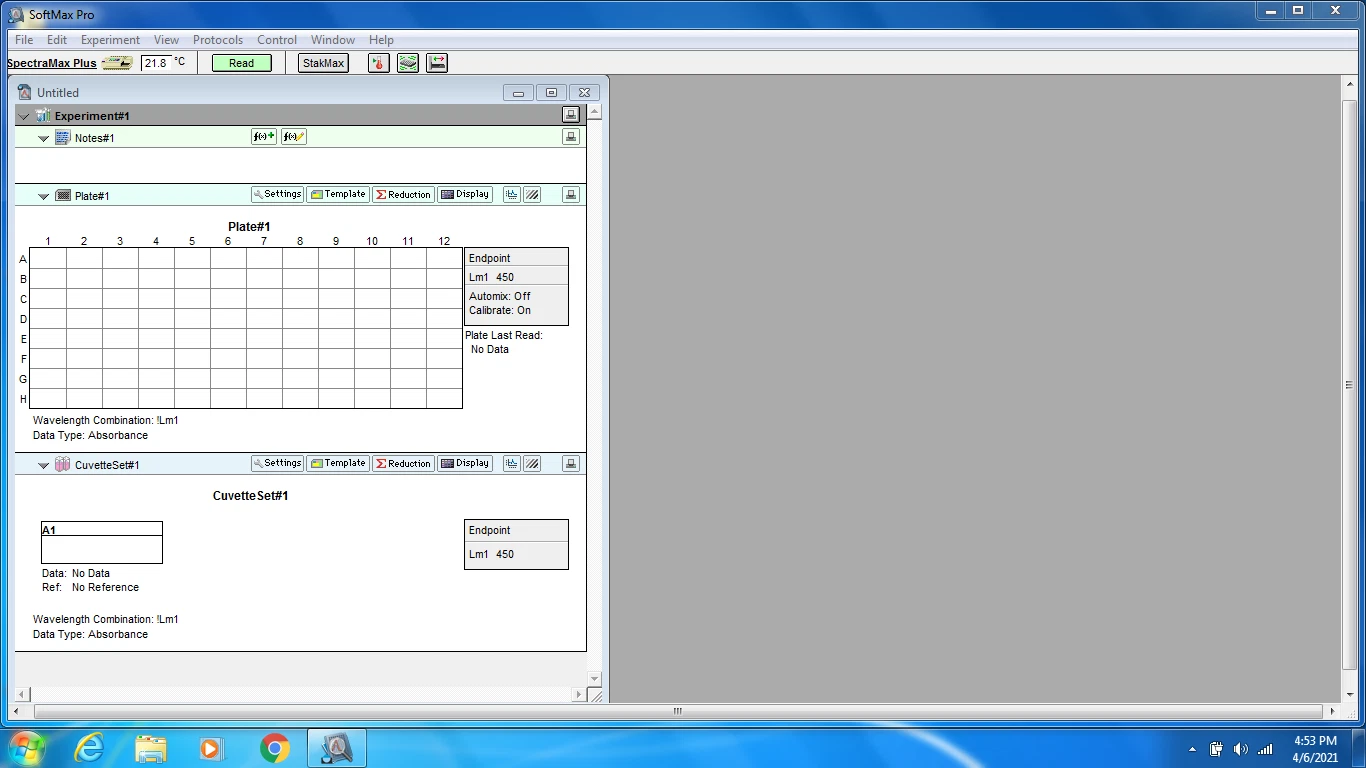
Task: Open the Window menu
Action: [x=333, y=40]
